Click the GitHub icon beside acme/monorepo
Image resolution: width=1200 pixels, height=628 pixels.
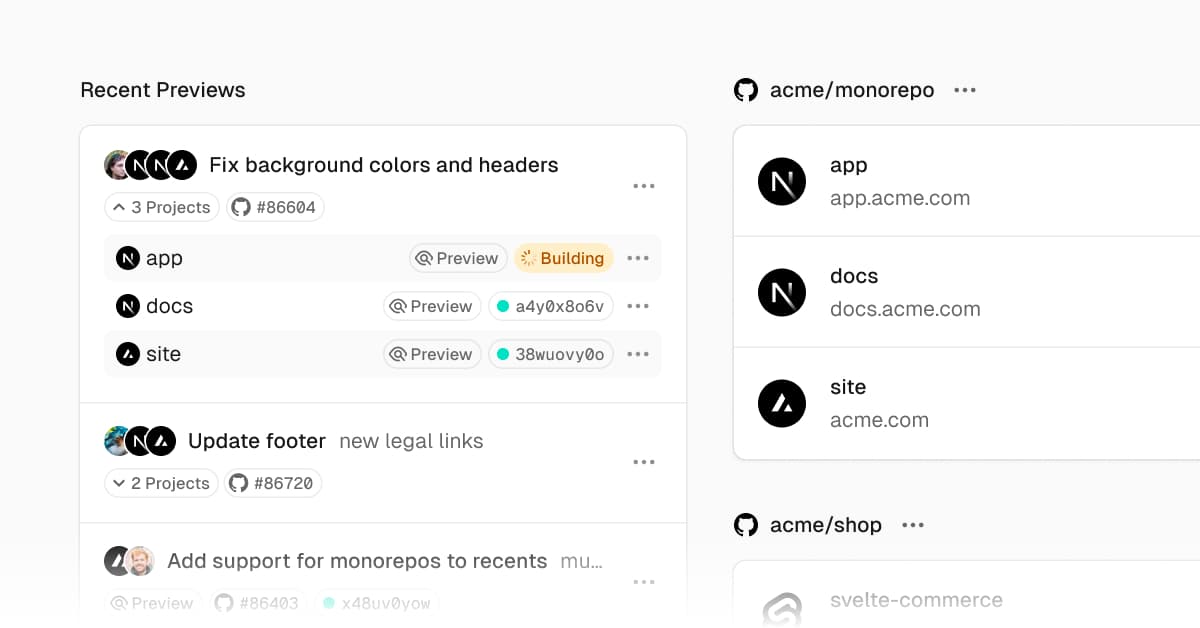pos(746,90)
